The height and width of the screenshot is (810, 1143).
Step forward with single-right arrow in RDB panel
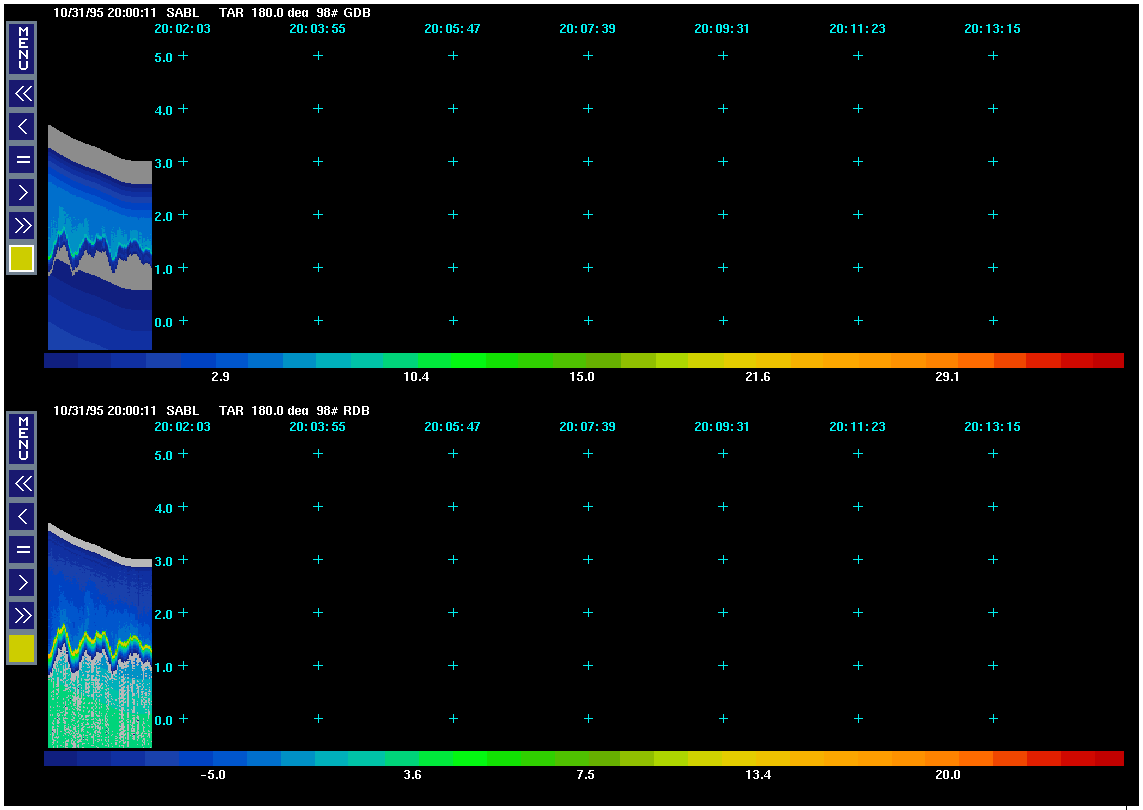click(22, 582)
